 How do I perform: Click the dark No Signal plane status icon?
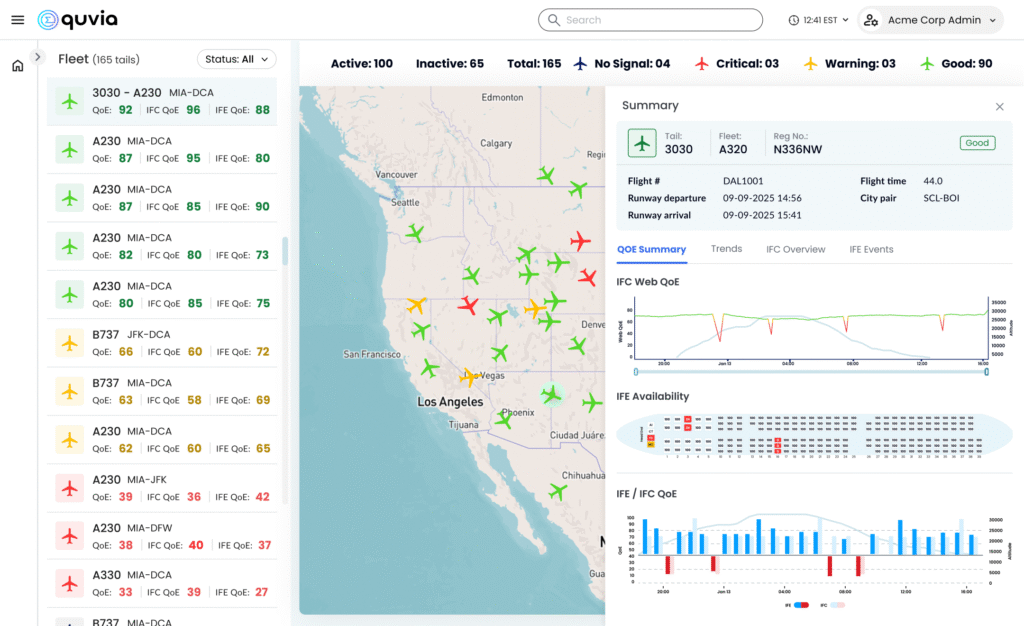[580, 63]
